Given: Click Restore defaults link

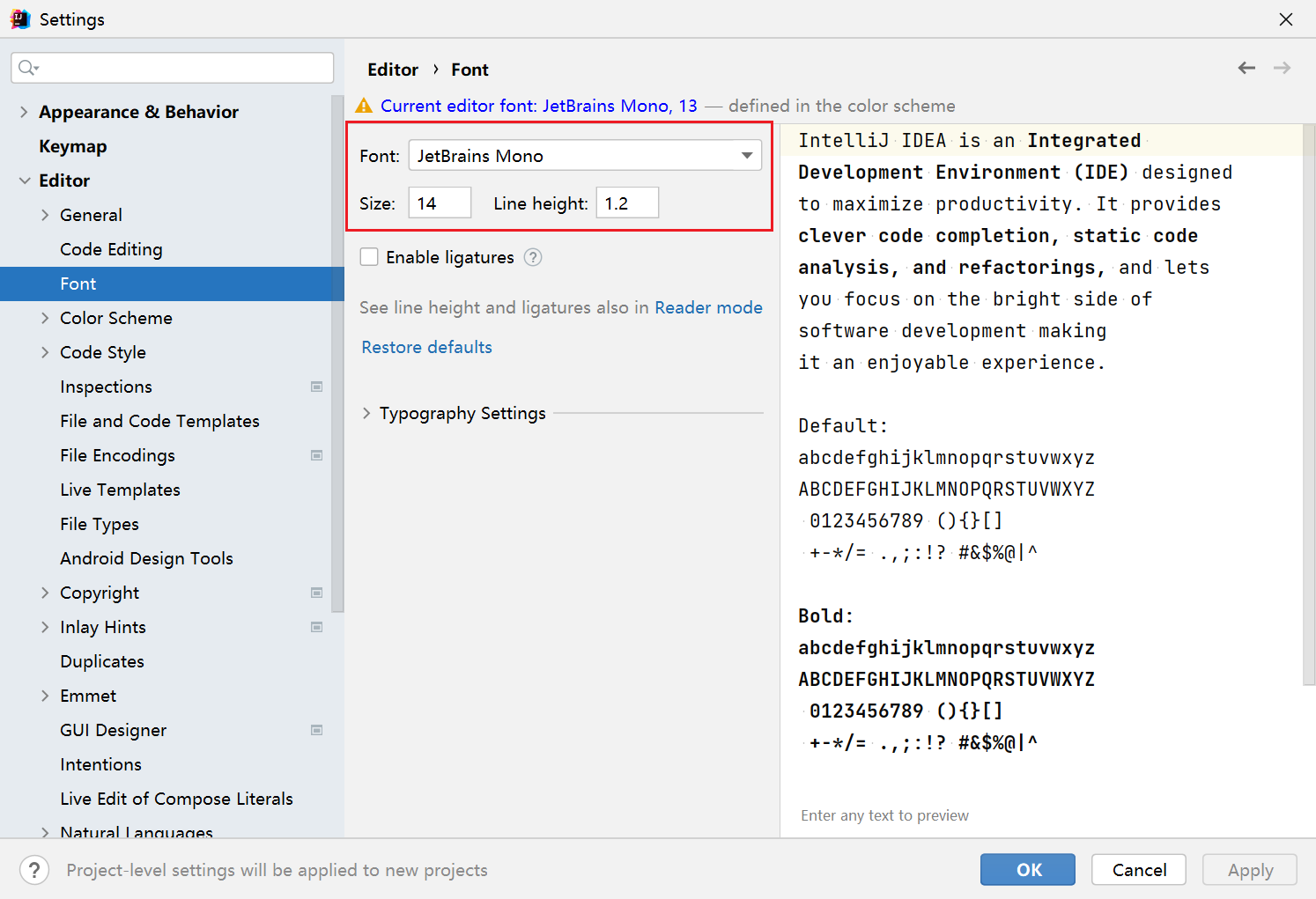Looking at the screenshot, I should (426, 347).
